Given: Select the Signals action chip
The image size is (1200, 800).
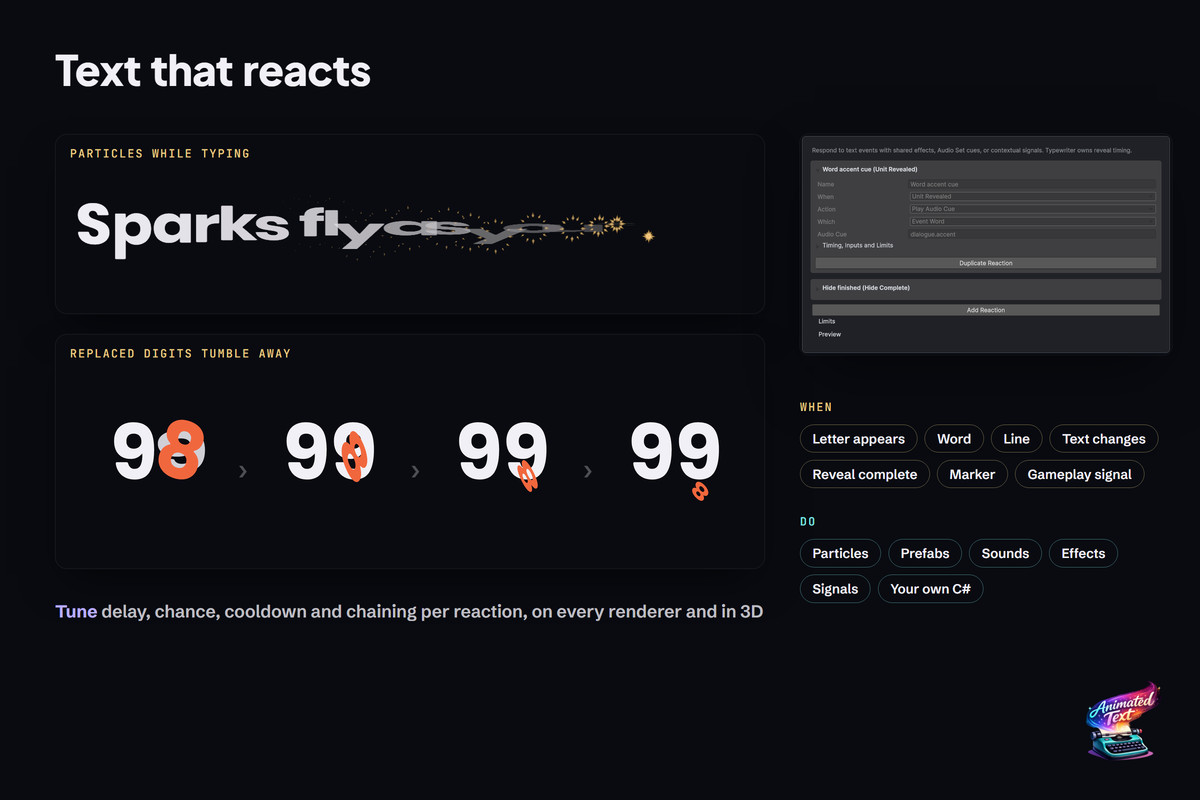Looking at the screenshot, I should pos(835,589).
